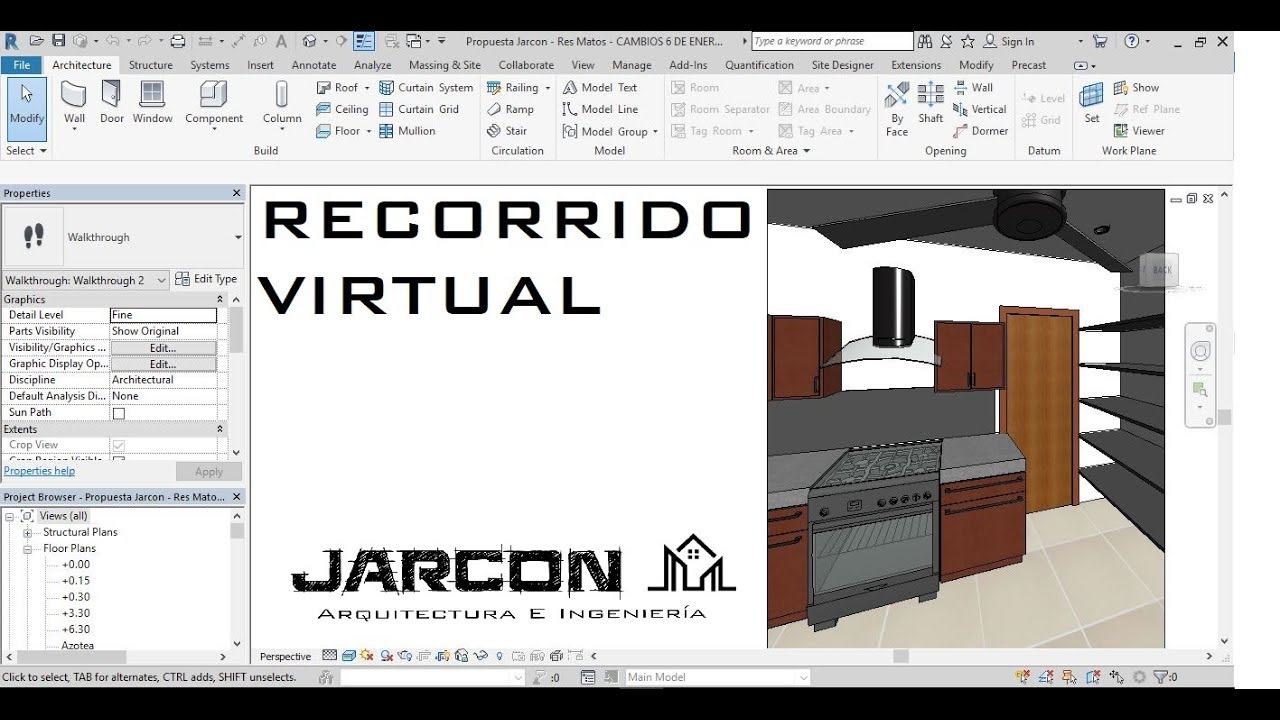1280x720 pixels.
Task: Select the Vertical opening tool
Action: (x=979, y=109)
